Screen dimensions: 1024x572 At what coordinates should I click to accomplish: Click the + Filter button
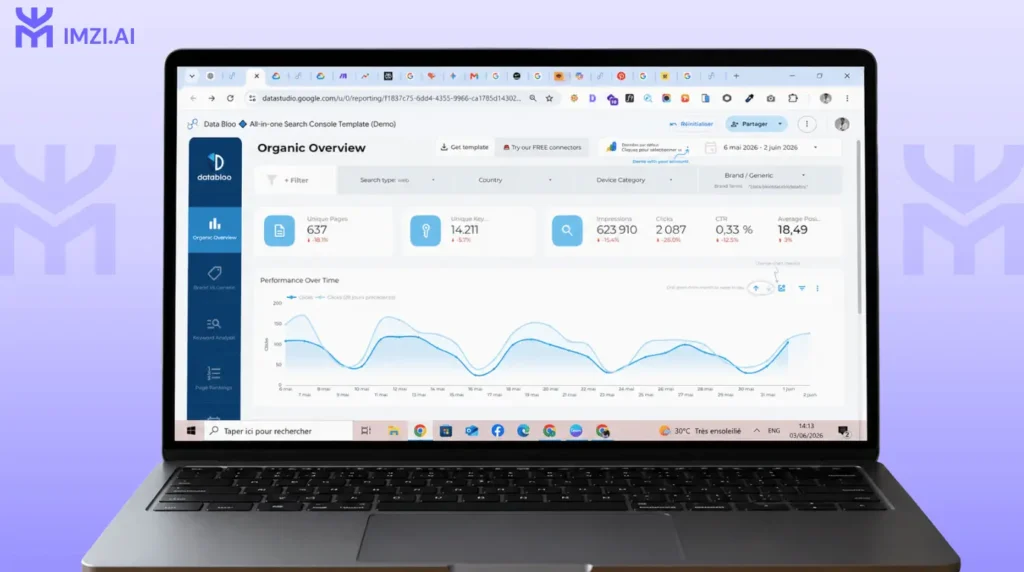point(296,180)
